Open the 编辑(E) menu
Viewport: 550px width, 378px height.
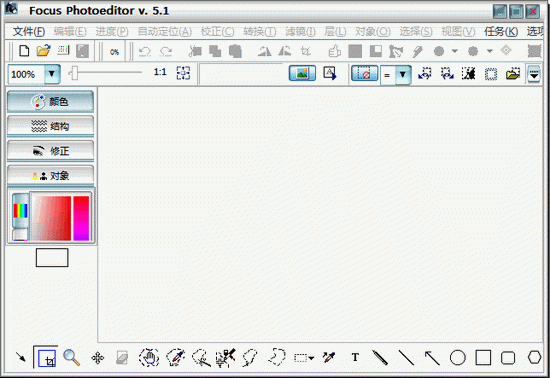coord(70,32)
